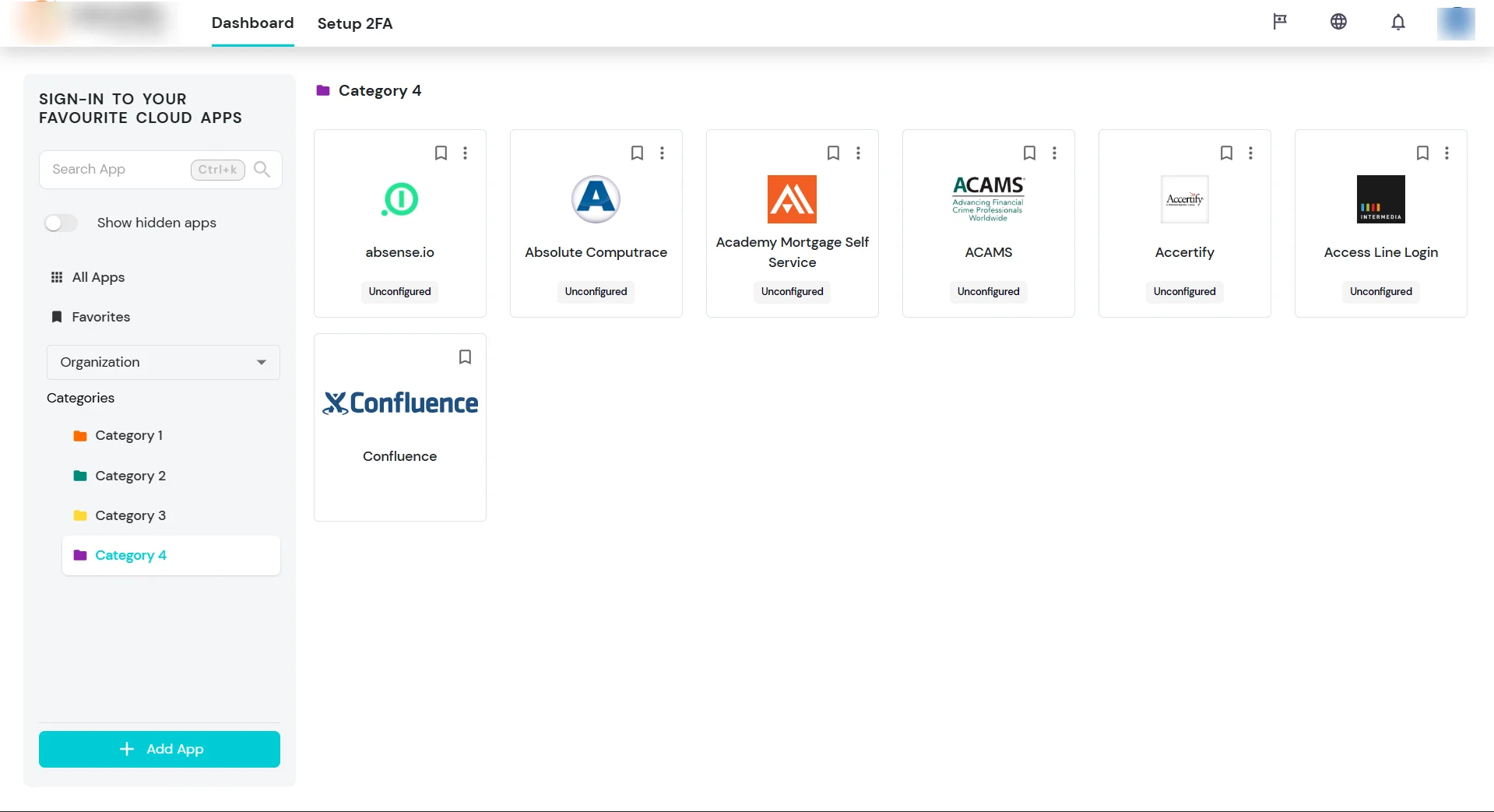1494x812 pixels.
Task: Open the user avatar menu
Action: point(1456,23)
